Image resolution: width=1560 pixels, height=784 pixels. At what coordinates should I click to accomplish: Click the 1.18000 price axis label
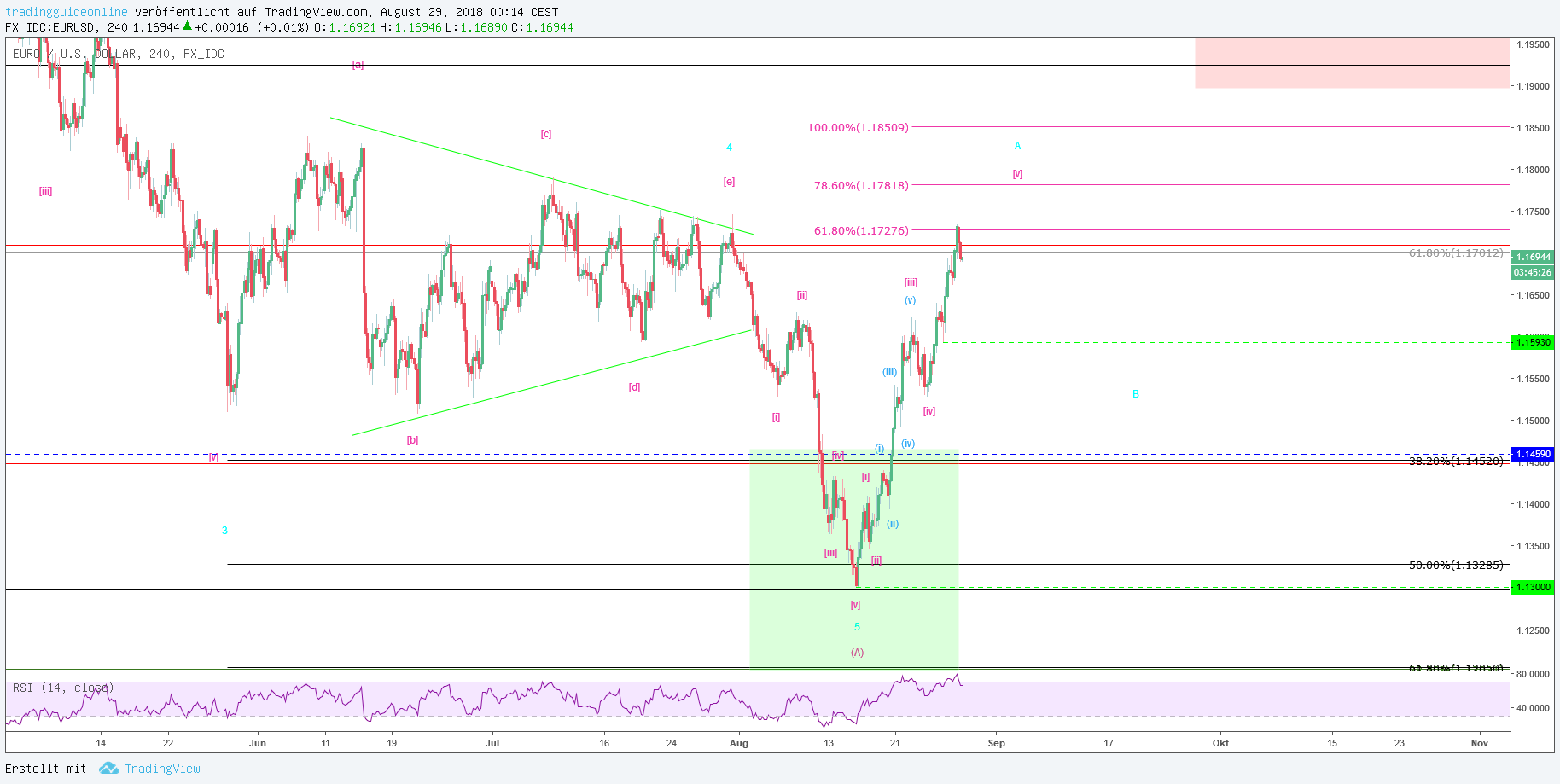[x=1533, y=170]
